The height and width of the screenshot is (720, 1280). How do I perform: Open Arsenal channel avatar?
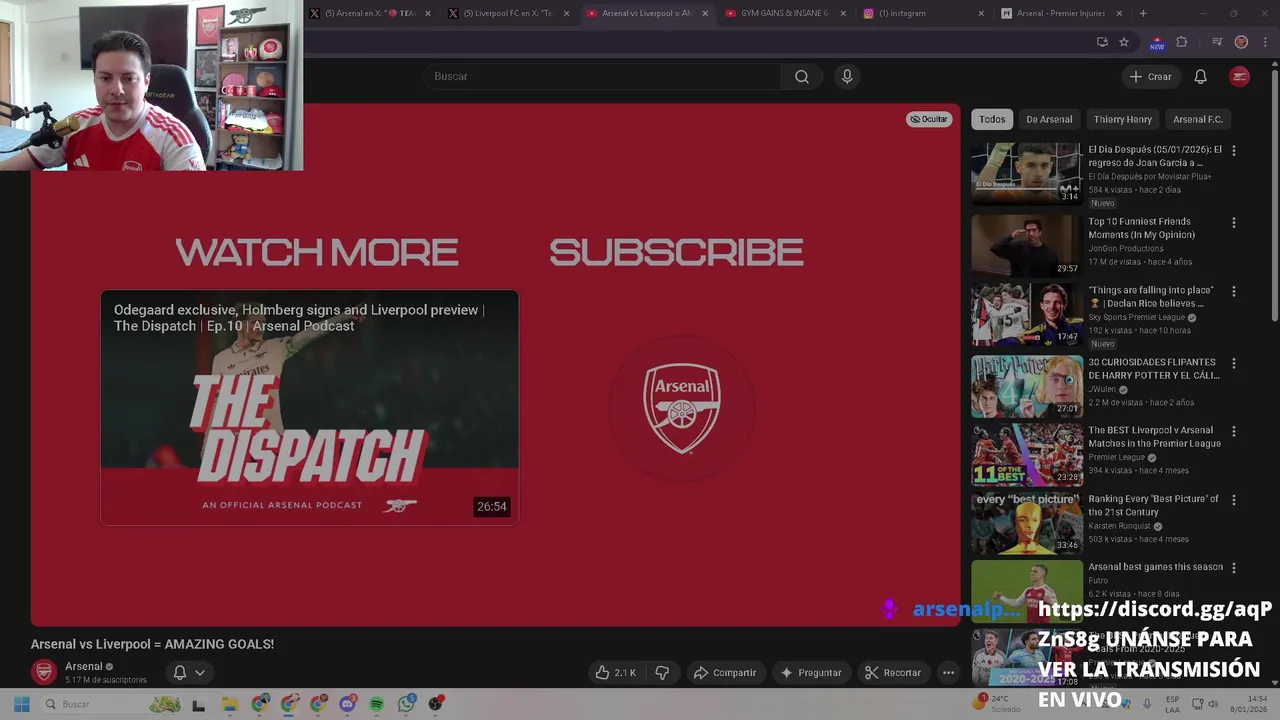(43, 672)
